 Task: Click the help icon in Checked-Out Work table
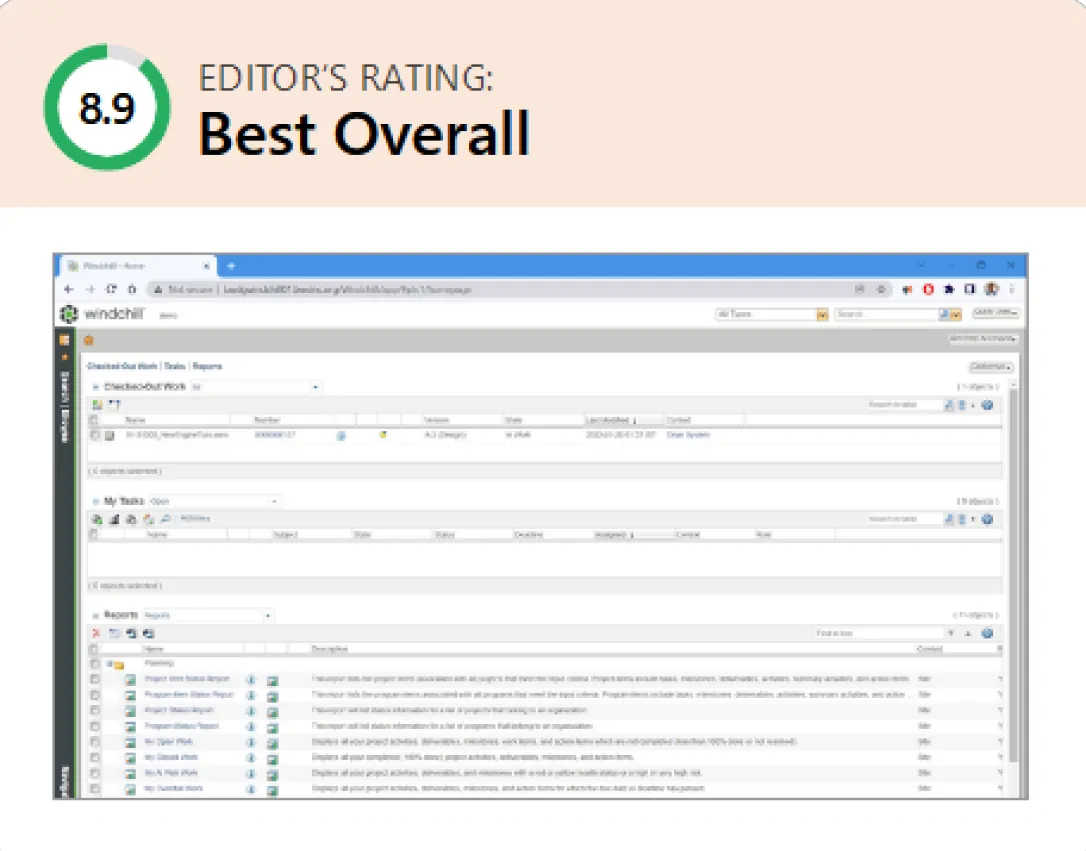point(987,405)
